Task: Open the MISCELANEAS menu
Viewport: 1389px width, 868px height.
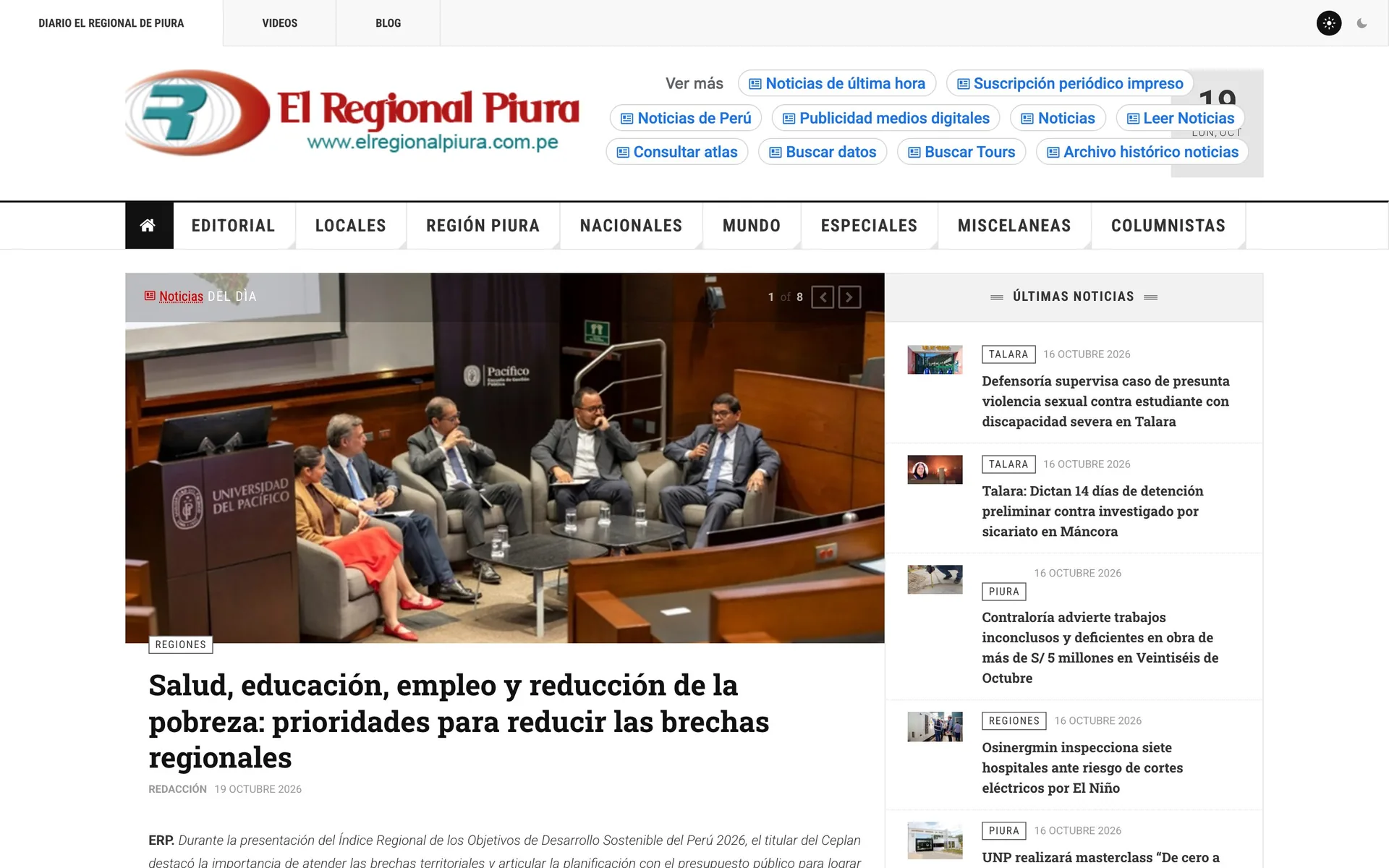Action: point(1014,226)
